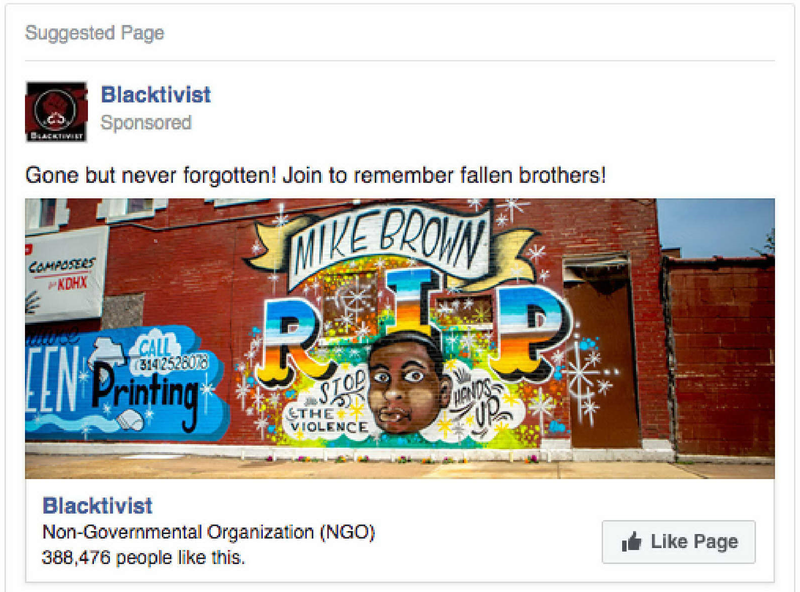Click the Non-Governmental Organization (NGO) category text
This screenshot has height=592, width=800.
[209, 532]
